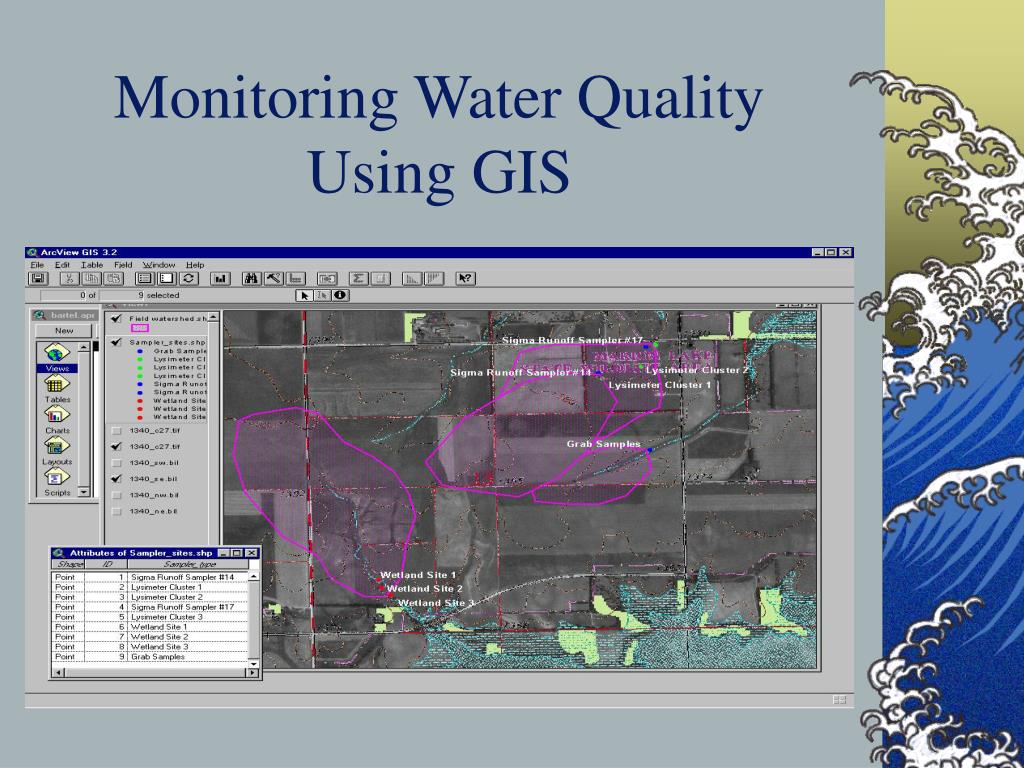Check the 1340_sw.bil theme box

116,463
